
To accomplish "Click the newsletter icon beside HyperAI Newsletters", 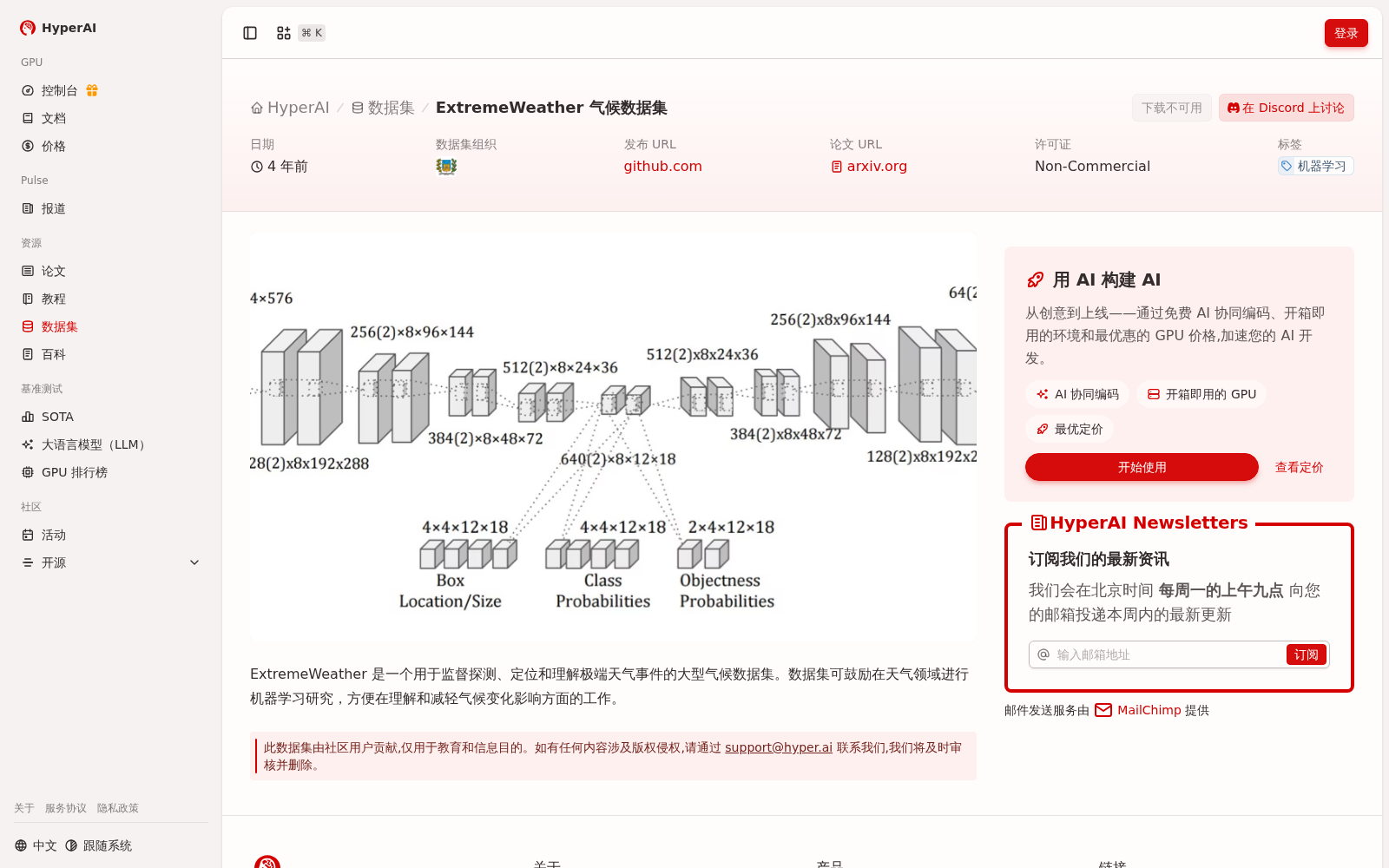I will pyautogui.click(x=1038, y=523).
